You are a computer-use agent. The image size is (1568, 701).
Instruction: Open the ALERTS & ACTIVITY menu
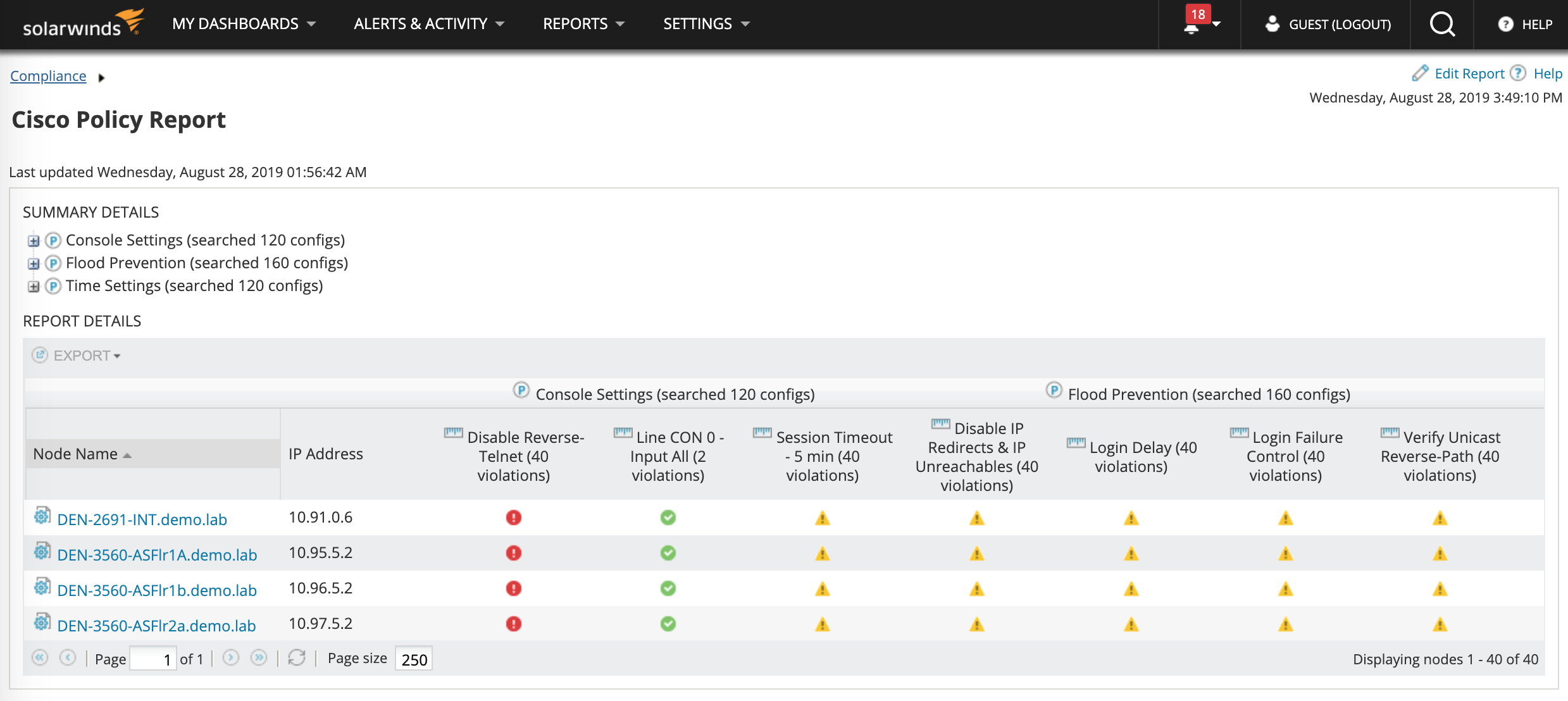[428, 24]
